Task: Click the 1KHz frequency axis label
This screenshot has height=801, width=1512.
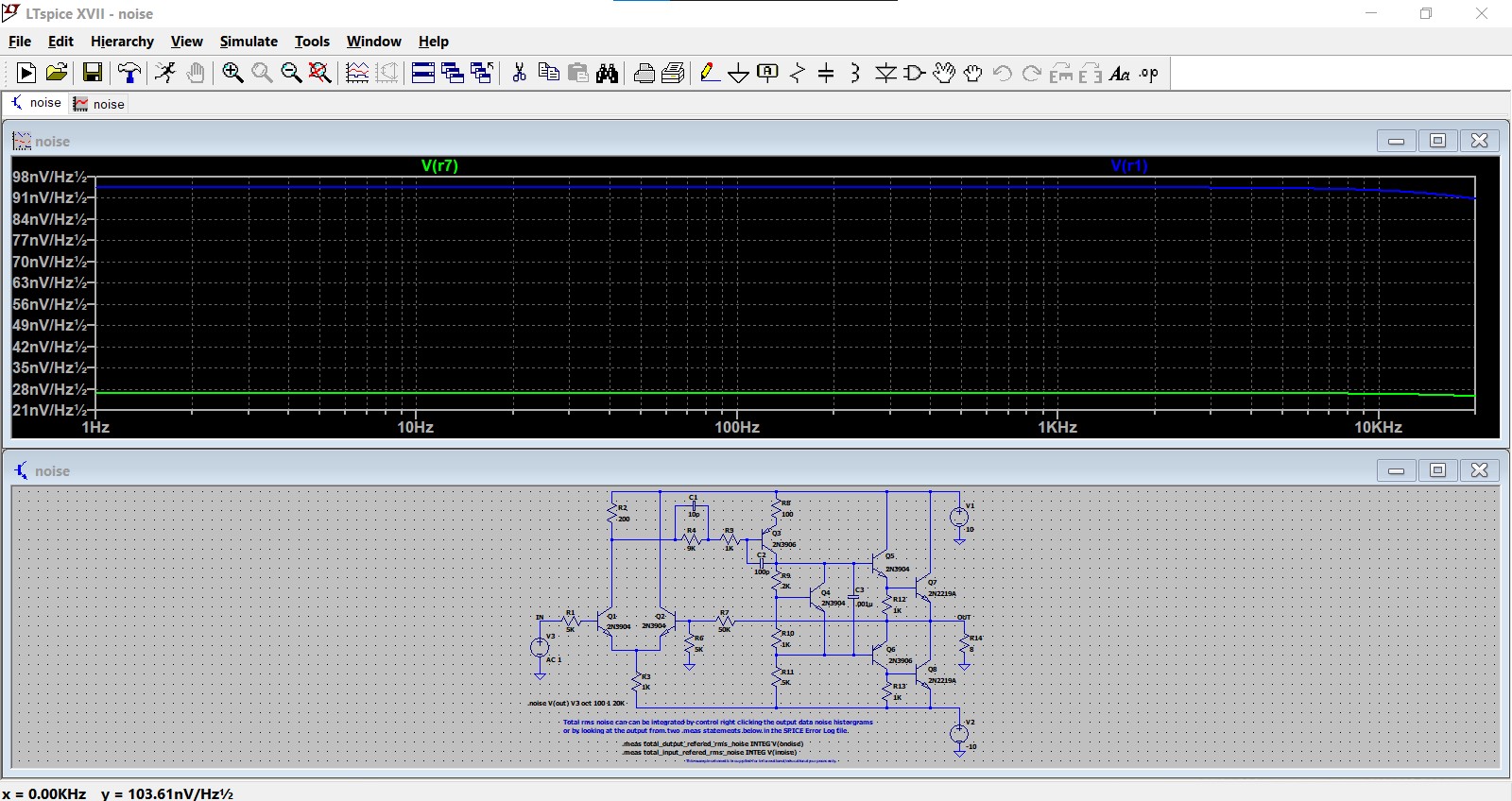Action: (1057, 427)
